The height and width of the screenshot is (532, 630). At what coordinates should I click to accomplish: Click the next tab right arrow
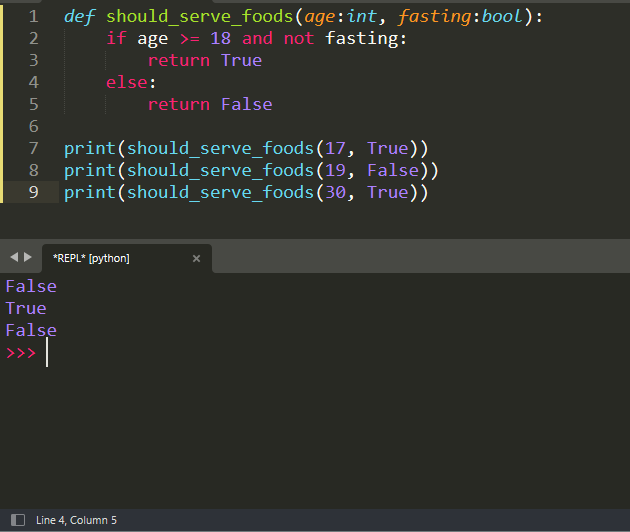(x=28, y=258)
